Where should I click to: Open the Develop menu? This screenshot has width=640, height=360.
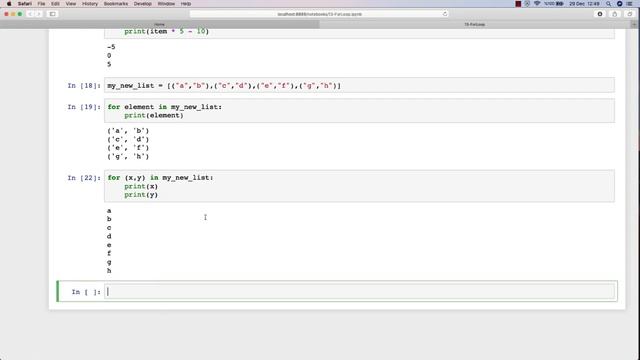pyautogui.click(x=142, y=4)
